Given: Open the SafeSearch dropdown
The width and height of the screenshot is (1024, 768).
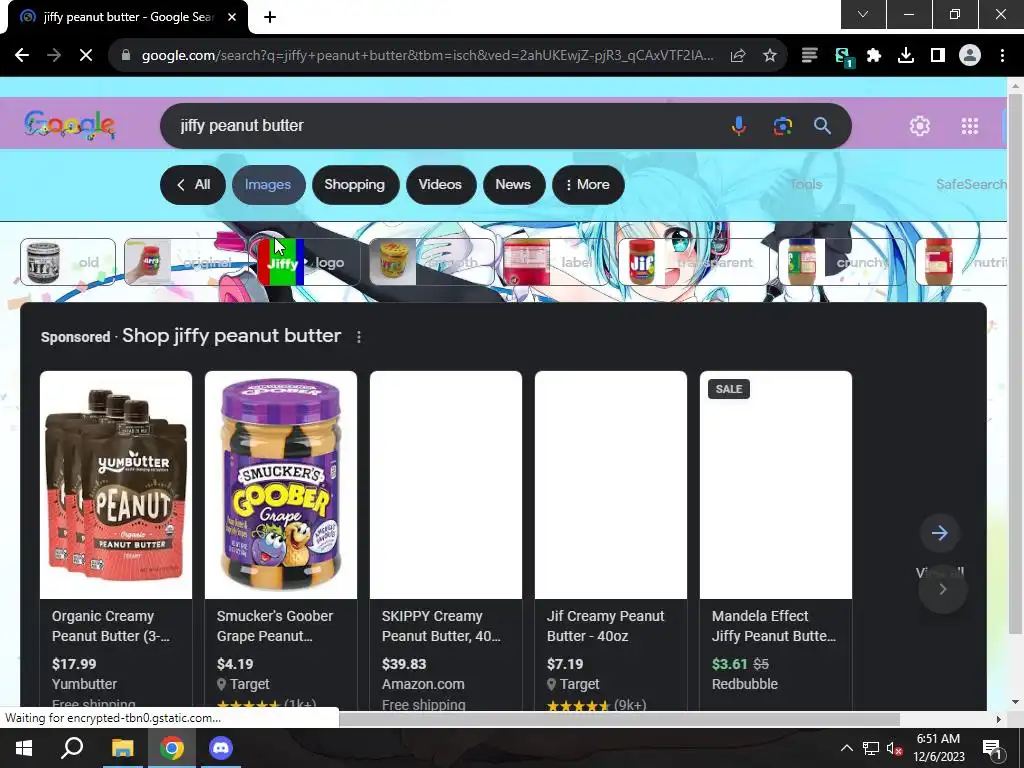Looking at the screenshot, I should (971, 184).
